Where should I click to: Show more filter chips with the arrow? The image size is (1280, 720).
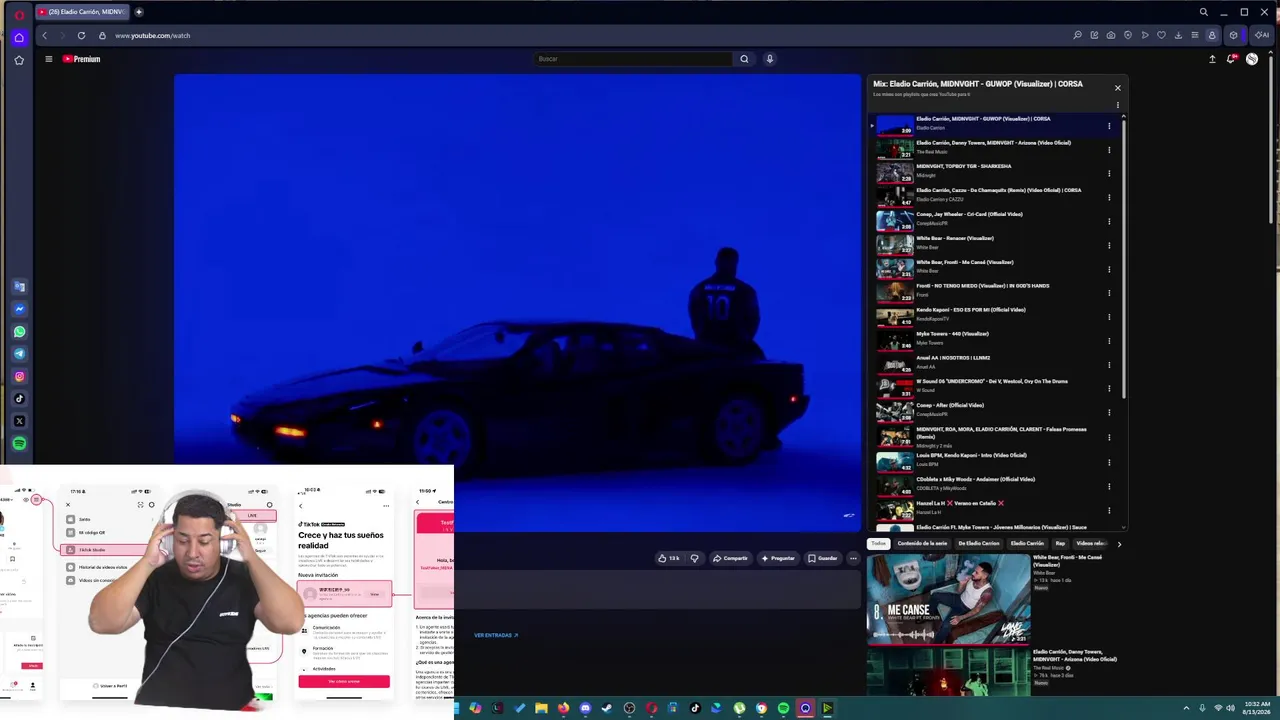[1119, 544]
